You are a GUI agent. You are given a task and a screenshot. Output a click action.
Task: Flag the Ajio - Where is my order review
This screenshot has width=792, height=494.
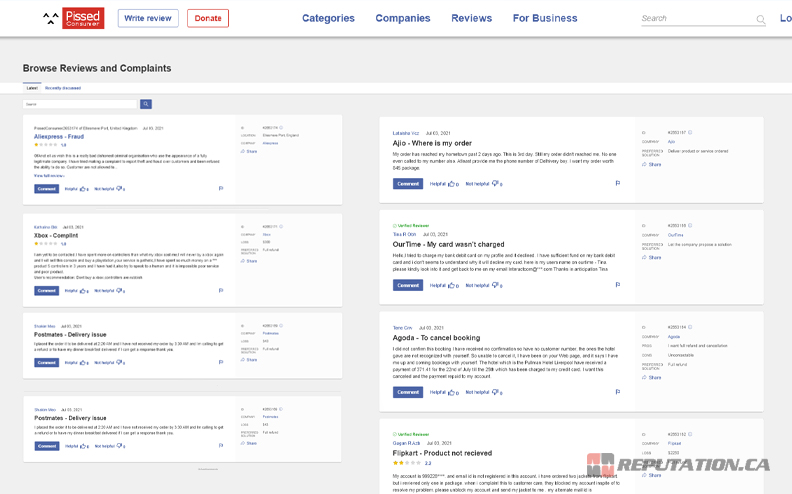pos(618,183)
